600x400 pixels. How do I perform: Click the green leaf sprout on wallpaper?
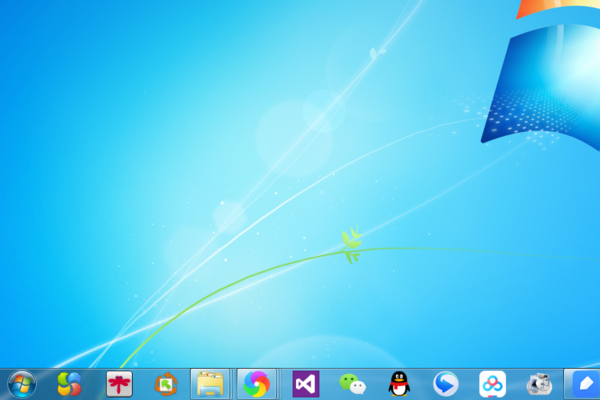click(x=351, y=245)
